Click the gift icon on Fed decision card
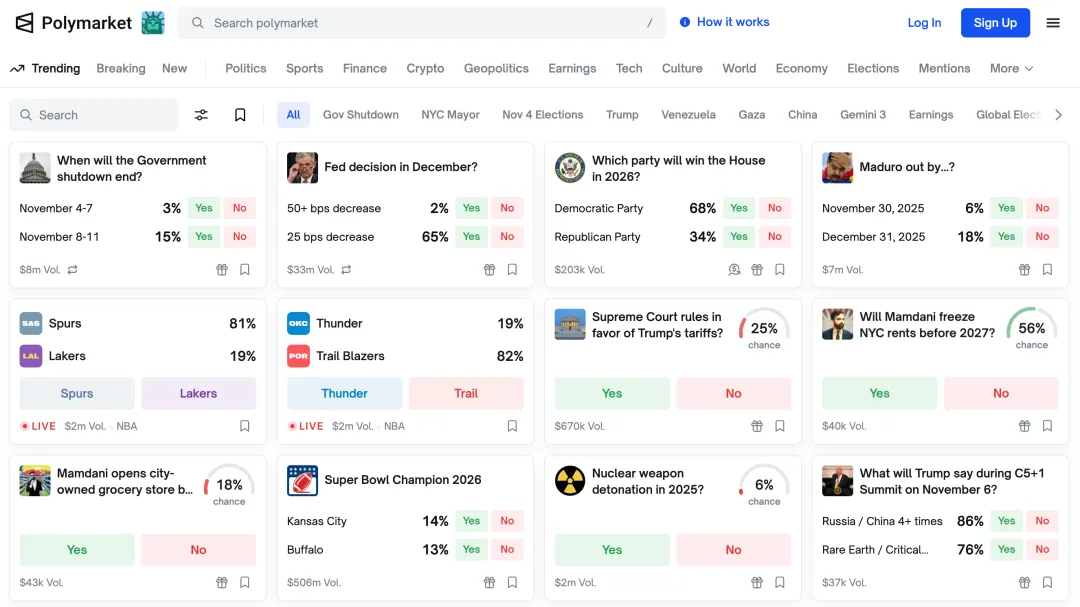This screenshot has width=1080, height=607. pyautogui.click(x=489, y=270)
